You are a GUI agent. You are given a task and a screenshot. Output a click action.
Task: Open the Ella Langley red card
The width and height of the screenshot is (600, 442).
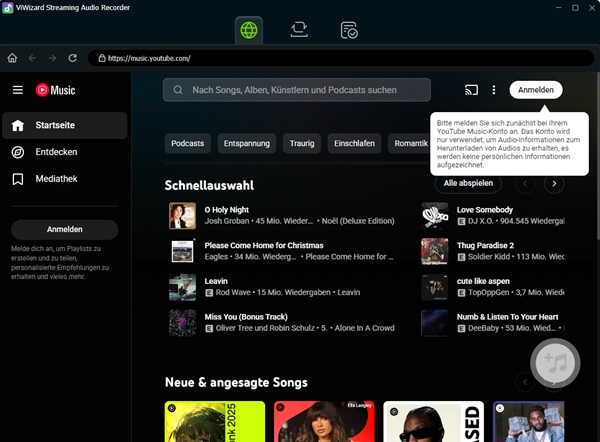[324, 421]
